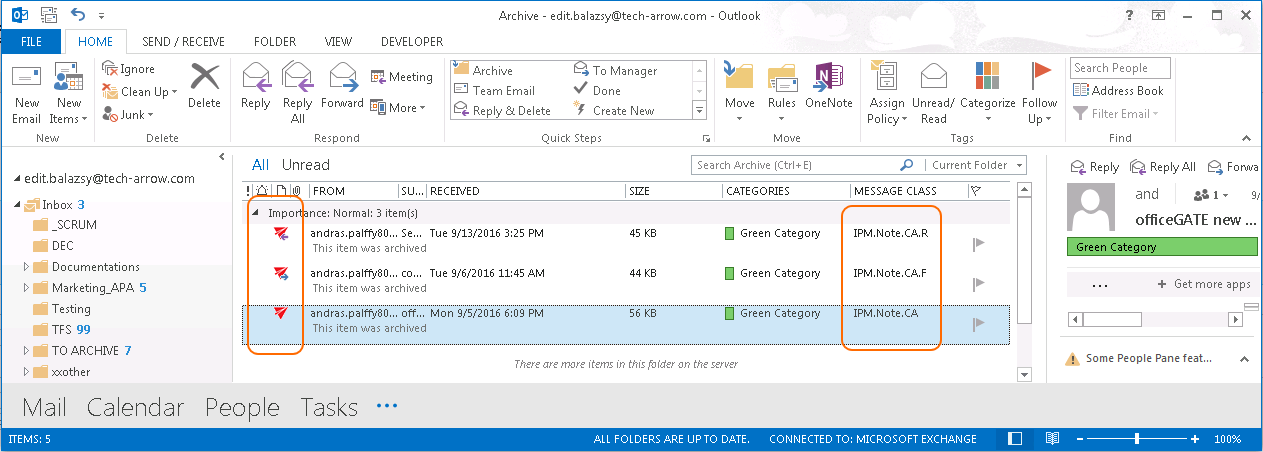Switch to the SEND / RECEIVE tab
Image resolution: width=1263 pixels, height=452 pixels.
coord(183,42)
